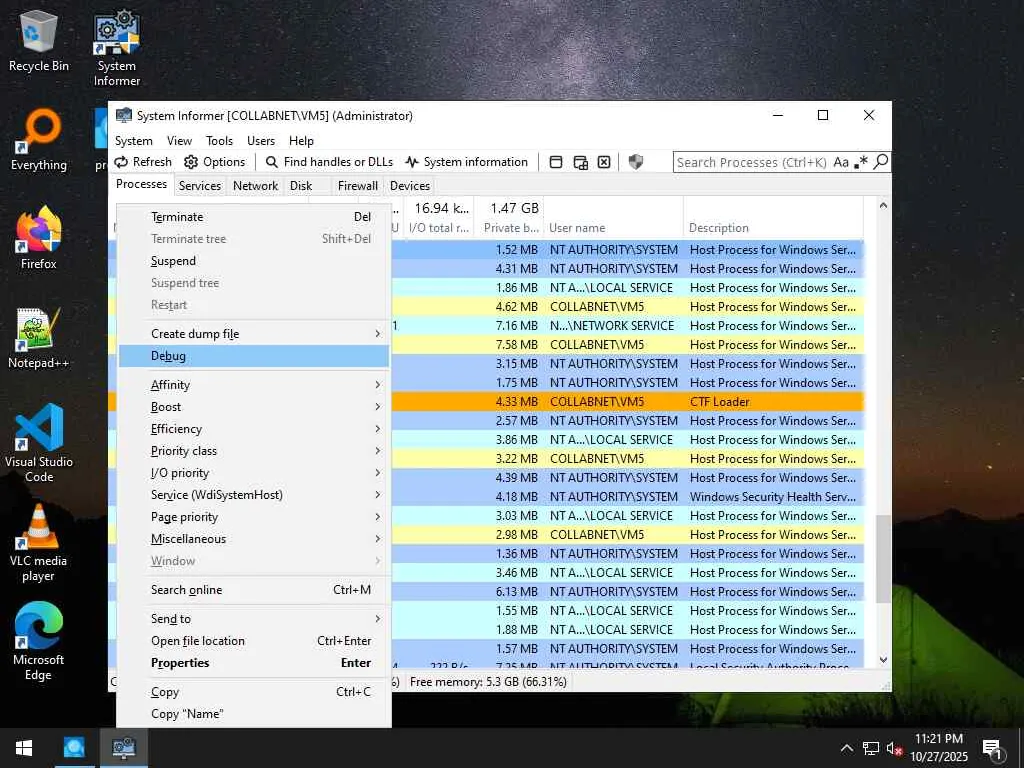1024x768 pixels.
Task: Click the single window layout toolbar icon
Action: [x=556, y=162]
